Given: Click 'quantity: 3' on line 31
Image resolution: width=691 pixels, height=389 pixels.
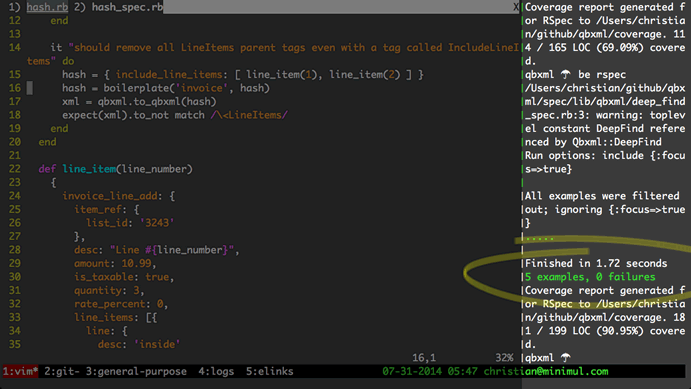Looking at the screenshot, I should [107, 290].
